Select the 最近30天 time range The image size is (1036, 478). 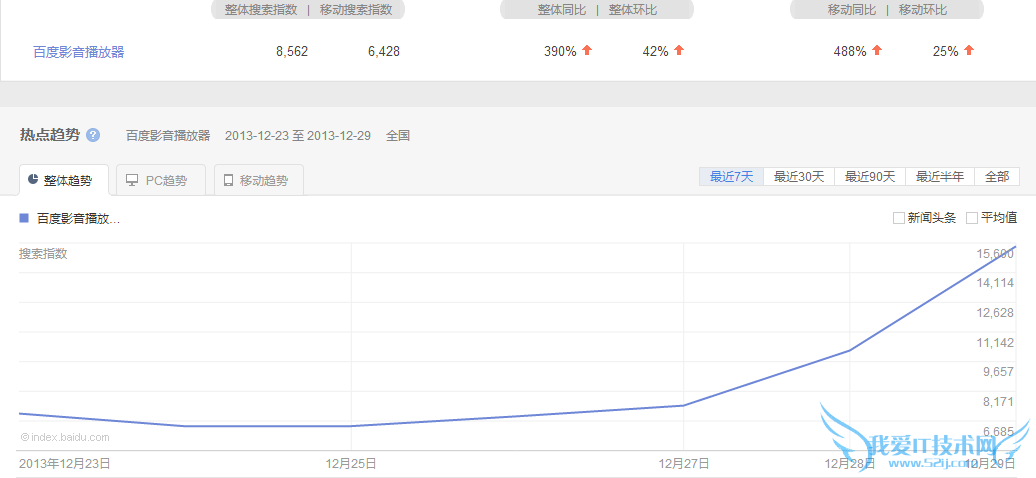pyautogui.click(x=799, y=177)
